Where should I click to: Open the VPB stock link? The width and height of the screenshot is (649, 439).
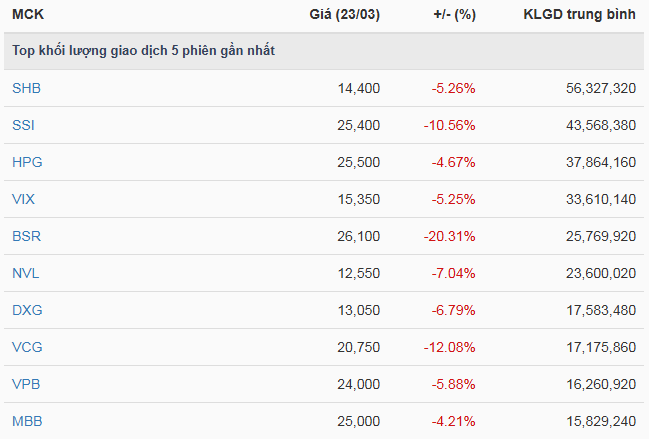(26, 384)
